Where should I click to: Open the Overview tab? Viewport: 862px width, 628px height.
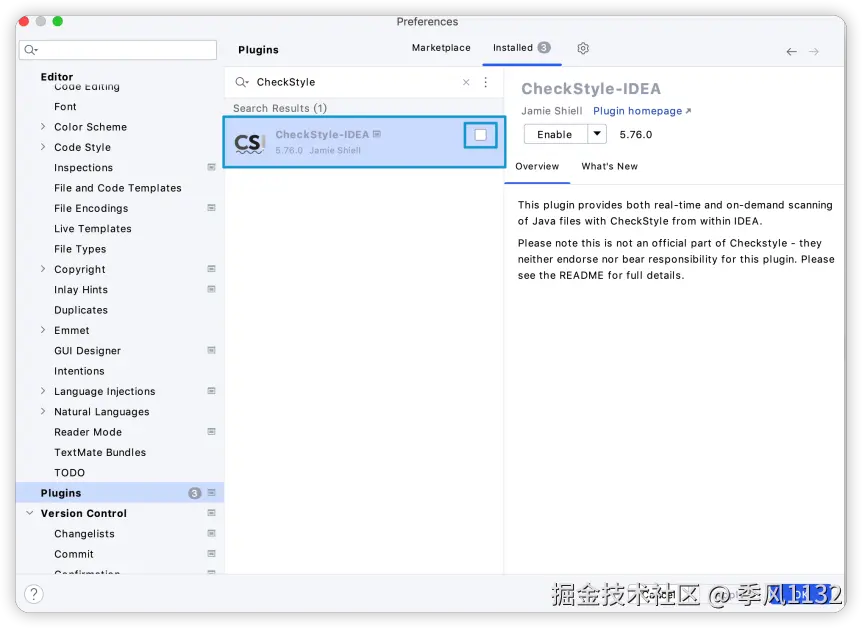[537, 167]
